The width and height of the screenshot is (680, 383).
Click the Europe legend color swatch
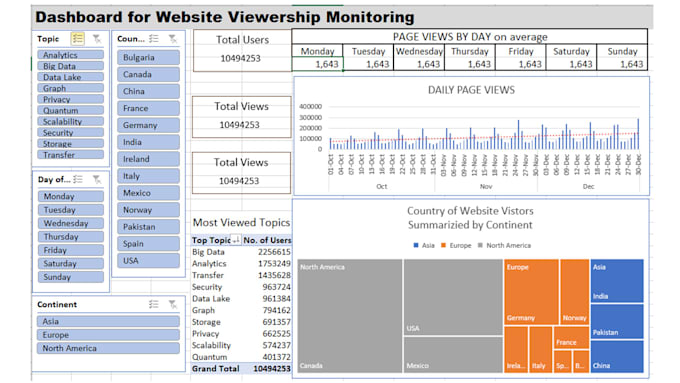[x=443, y=245]
